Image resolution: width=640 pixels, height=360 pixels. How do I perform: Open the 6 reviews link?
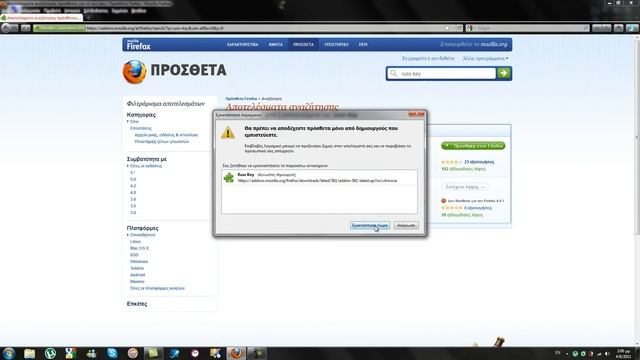(478, 208)
